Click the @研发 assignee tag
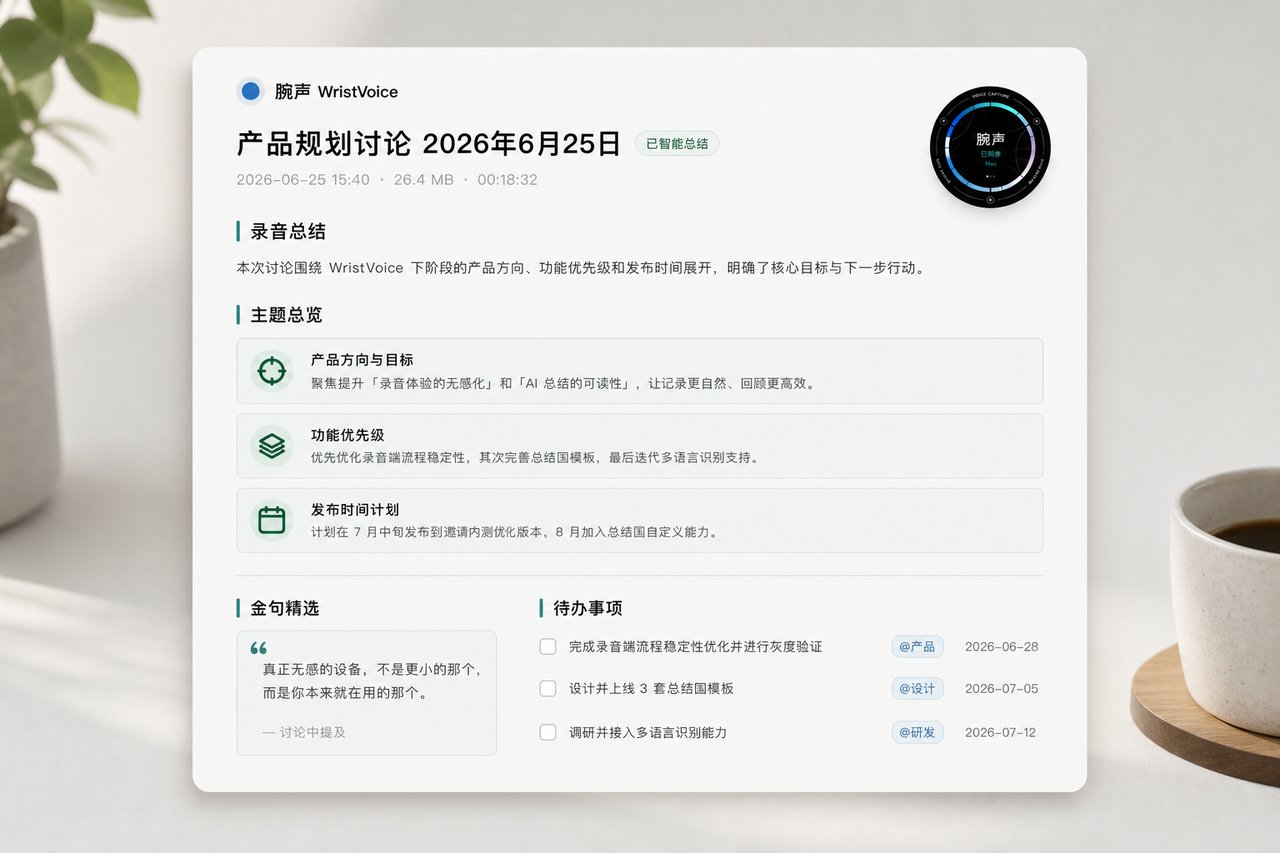 (x=917, y=732)
